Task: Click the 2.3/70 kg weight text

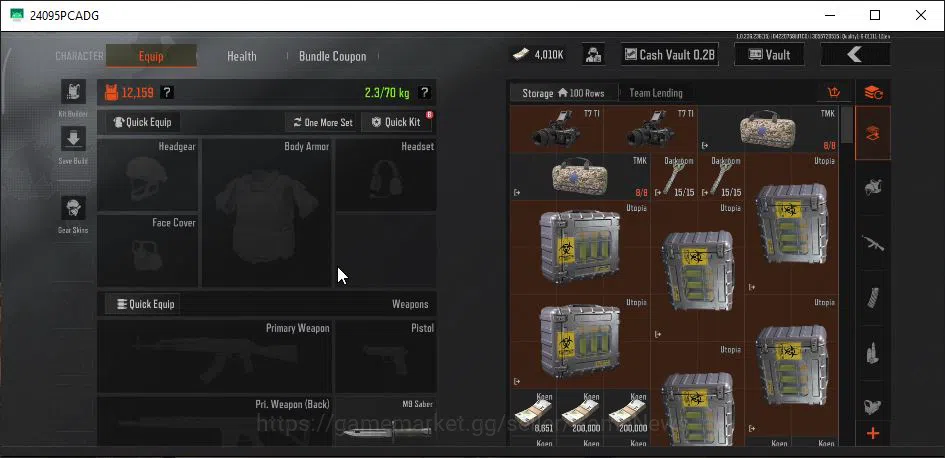Action: (x=387, y=93)
